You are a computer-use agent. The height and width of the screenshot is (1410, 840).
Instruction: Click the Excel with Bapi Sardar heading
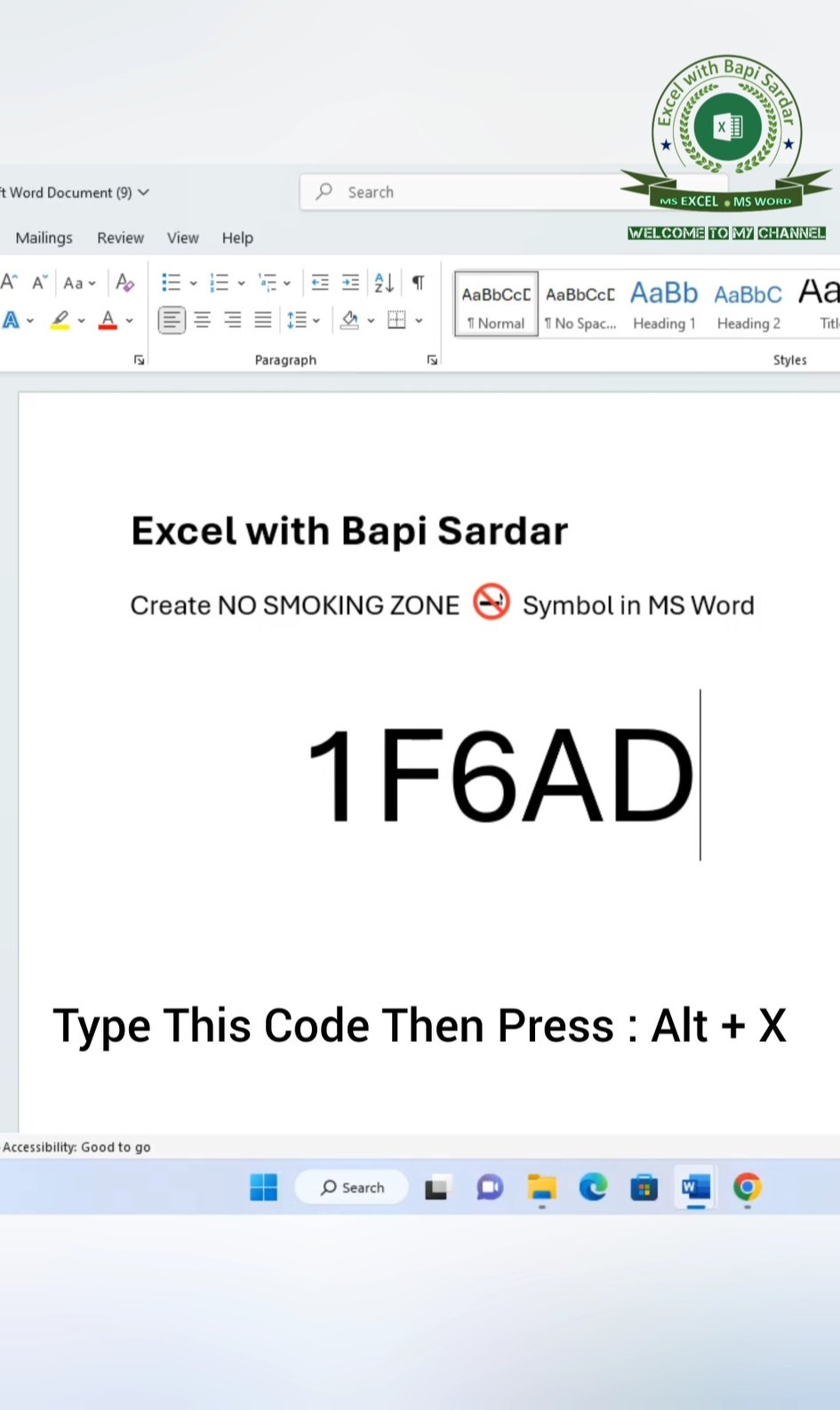tap(349, 531)
